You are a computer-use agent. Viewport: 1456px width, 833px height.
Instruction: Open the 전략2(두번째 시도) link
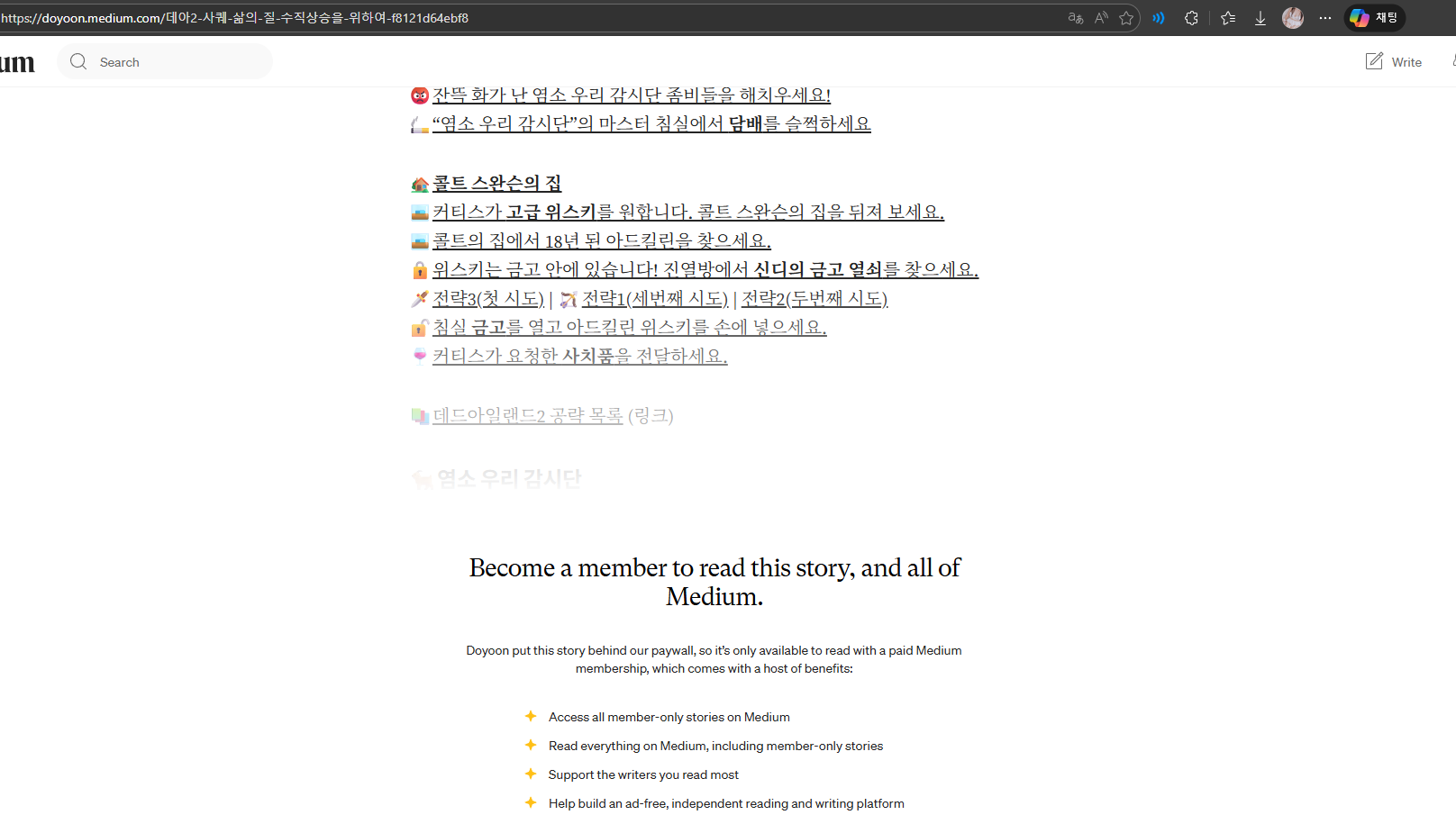[x=814, y=299]
